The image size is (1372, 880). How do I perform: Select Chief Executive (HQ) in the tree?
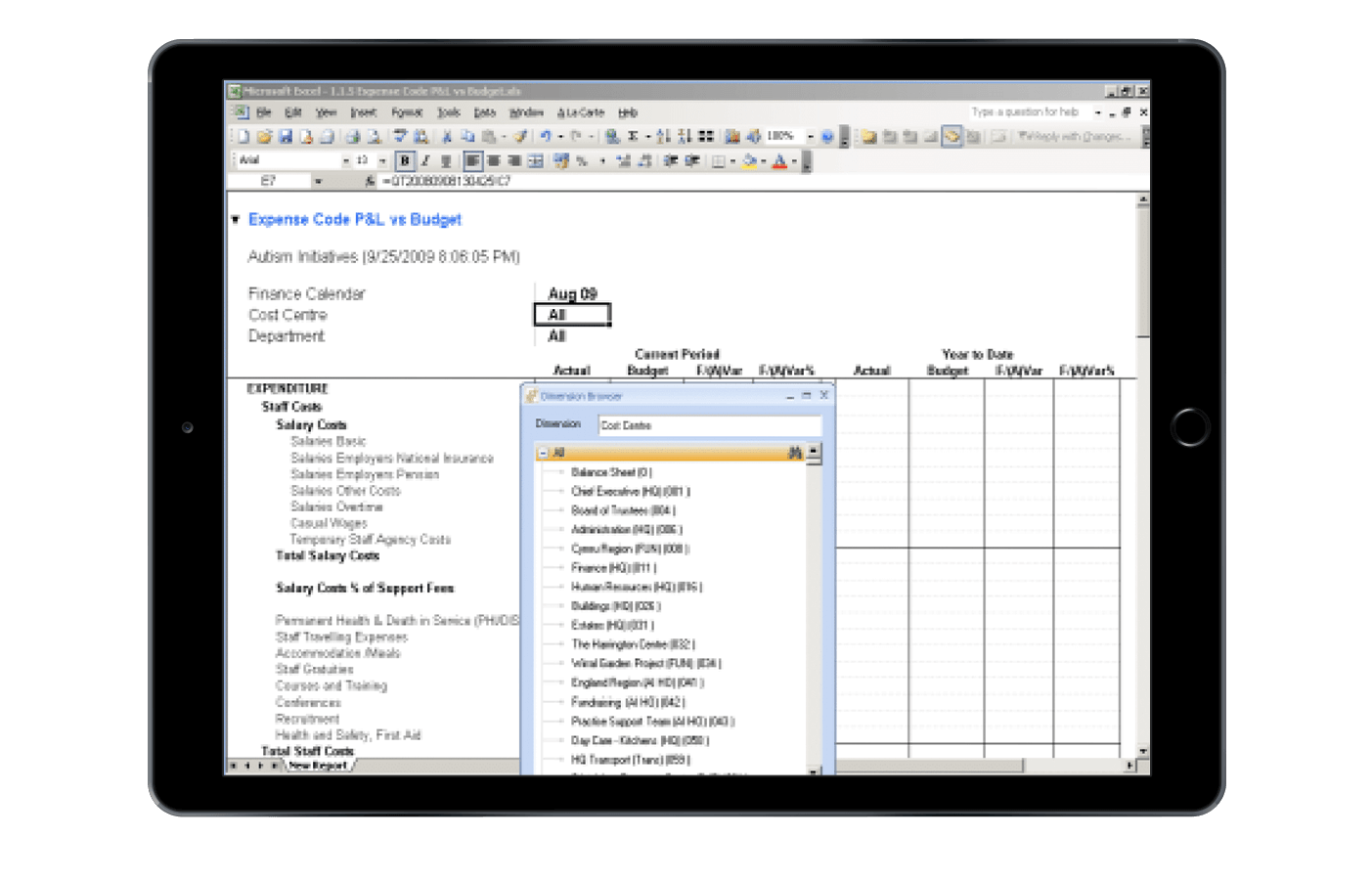click(x=631, y=491)
